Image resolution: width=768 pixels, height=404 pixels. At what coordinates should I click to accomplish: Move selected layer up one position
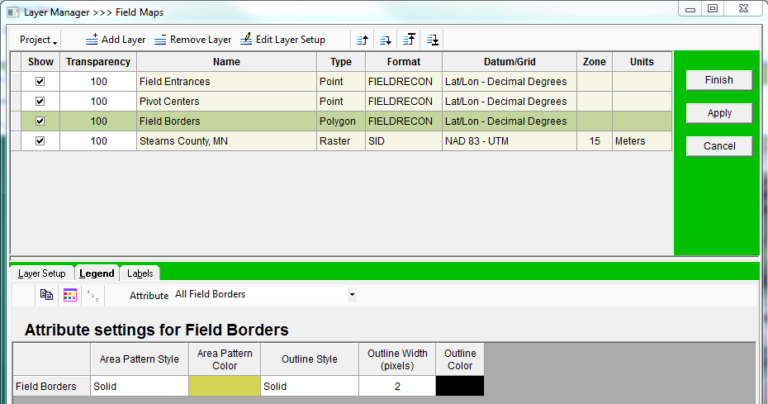click(362, 40)
